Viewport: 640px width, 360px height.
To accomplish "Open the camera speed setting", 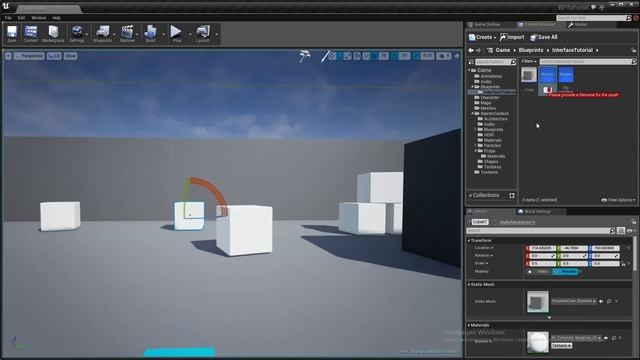I will point(444,56).
